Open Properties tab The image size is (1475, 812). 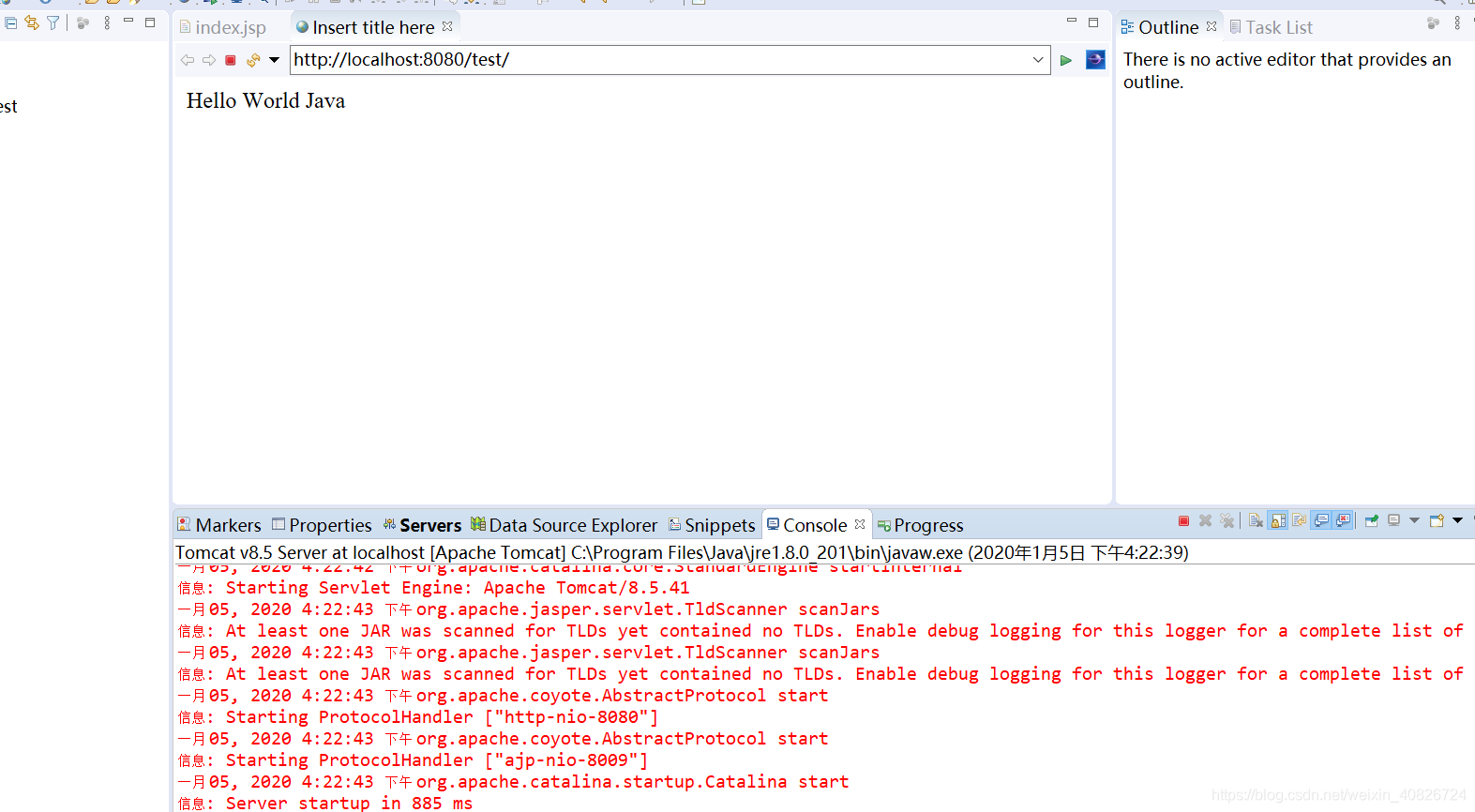tap(322, 525)
